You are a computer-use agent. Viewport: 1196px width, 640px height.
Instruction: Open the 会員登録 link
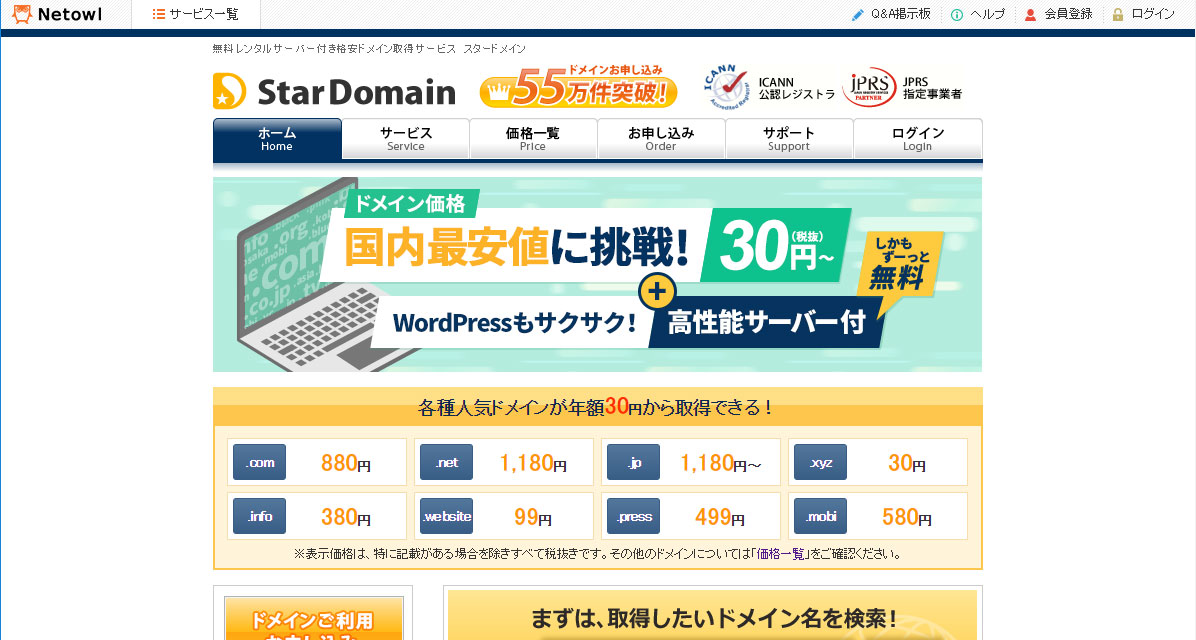click(1068, 14)
